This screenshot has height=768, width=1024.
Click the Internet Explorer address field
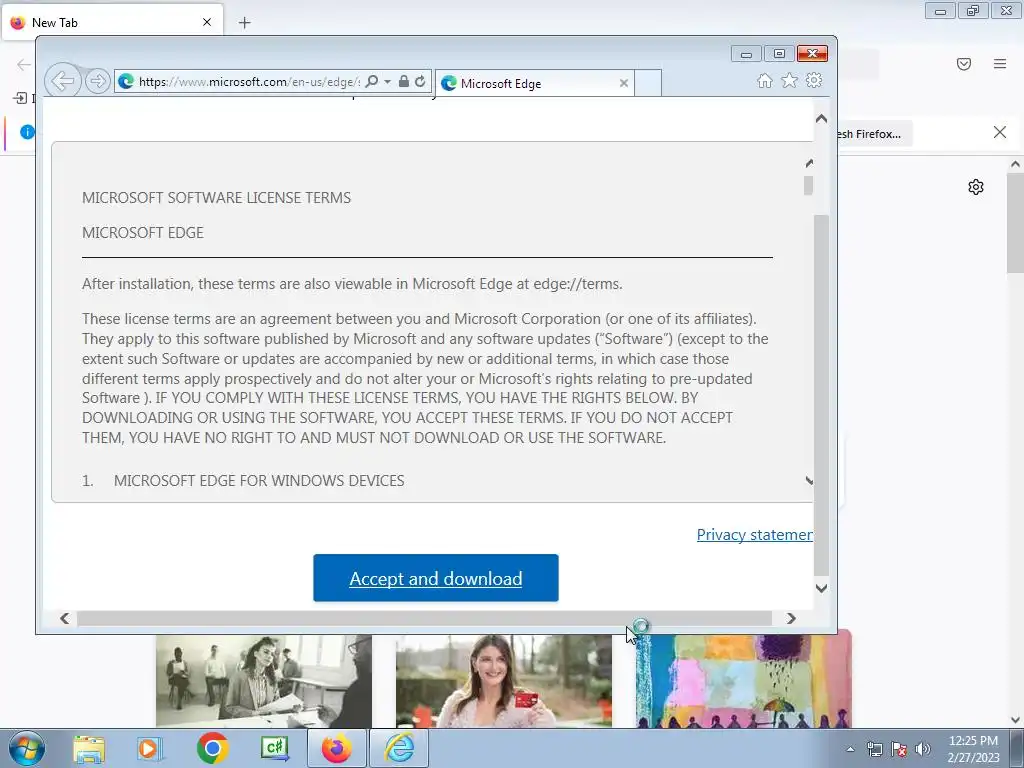point(248,82)
